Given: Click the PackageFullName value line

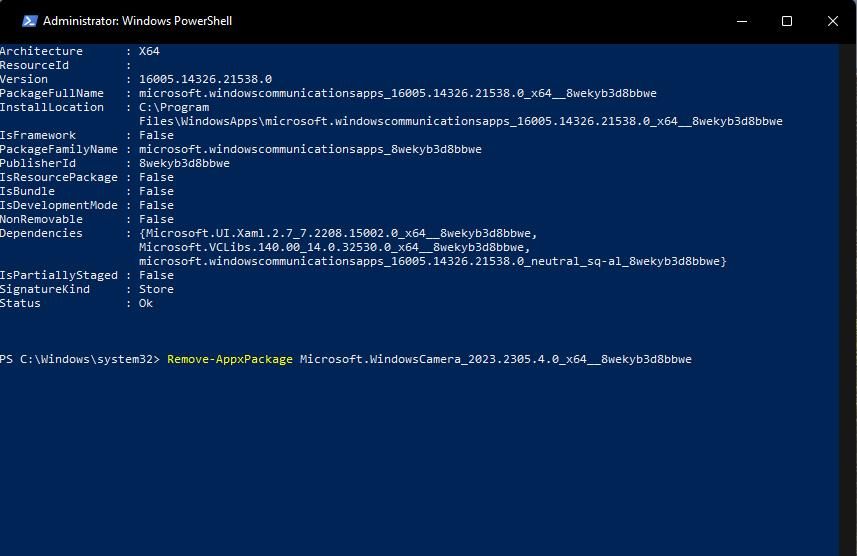Looking at the screenshot, I should 398,93.
